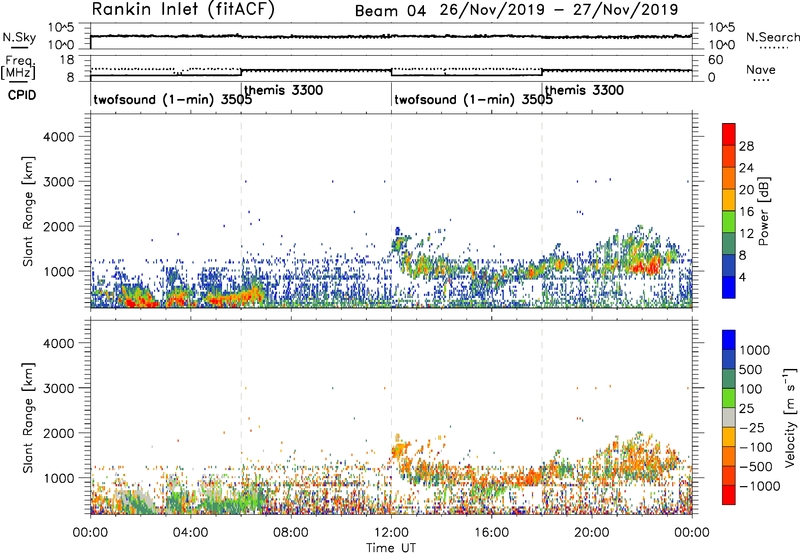Pick the red bottom segment of Velocity colorbar
The image size is (800, 554).
point(729,495)
